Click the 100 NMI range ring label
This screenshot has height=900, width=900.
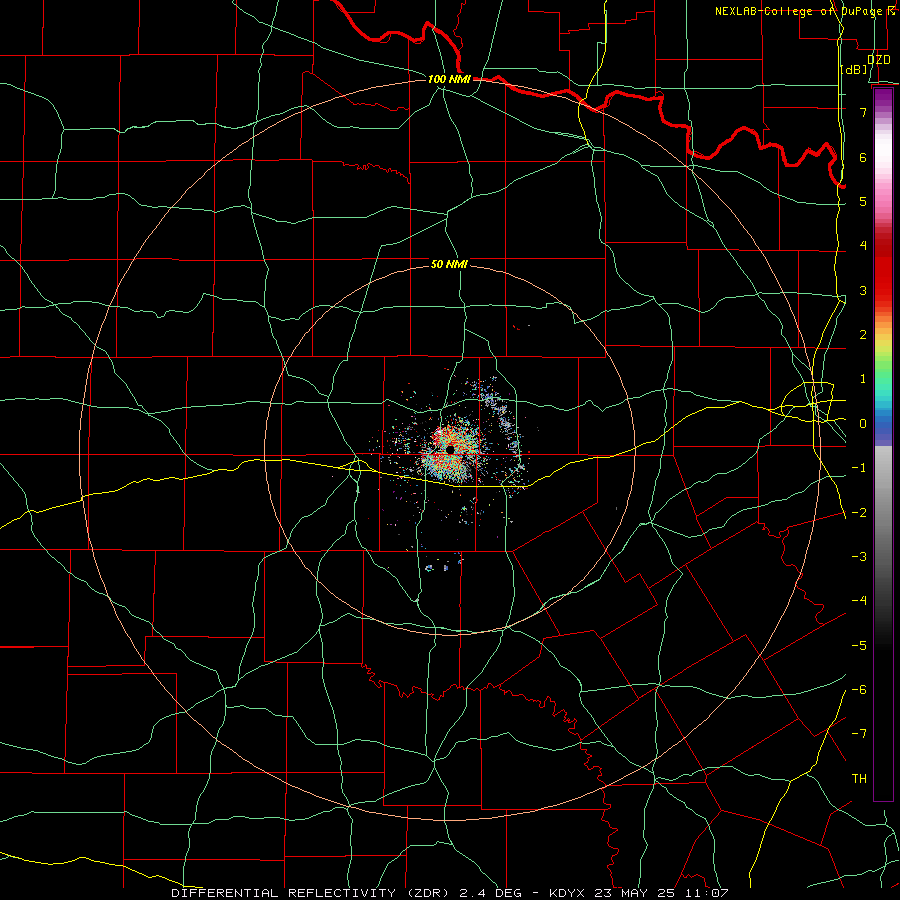(449, 79)
